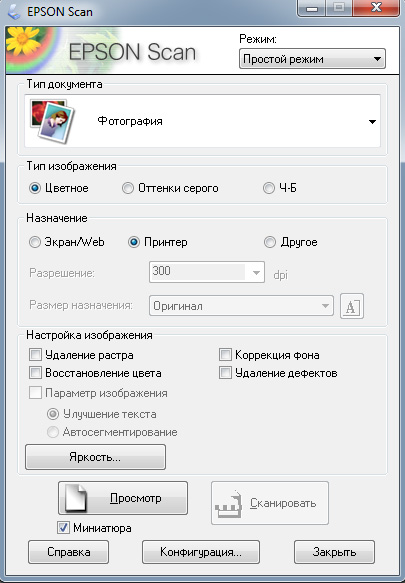Choose Экран/Web as destination
Viewport: 405px width, 583px height.
[35, 242]
